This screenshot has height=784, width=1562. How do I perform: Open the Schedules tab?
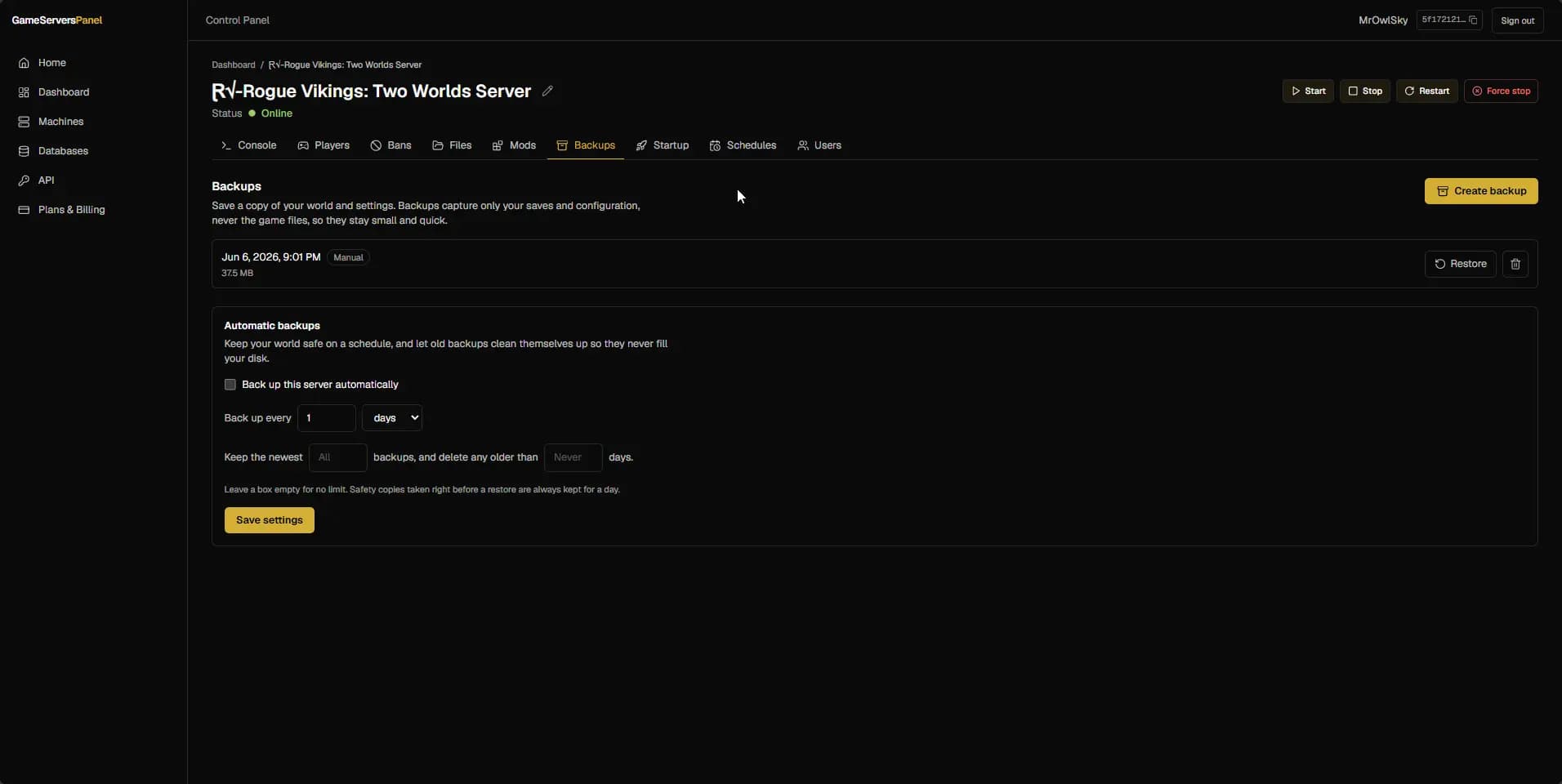(743, 145)
